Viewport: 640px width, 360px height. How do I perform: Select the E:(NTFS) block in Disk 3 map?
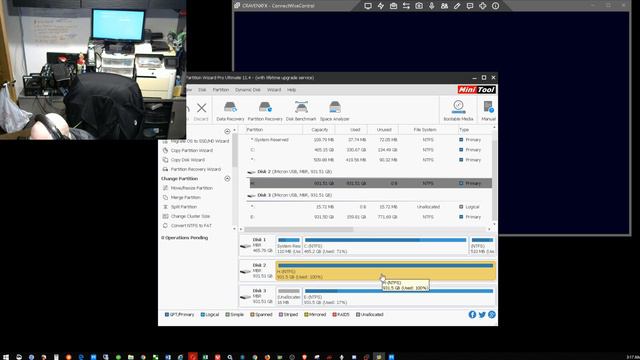point(399,297)
